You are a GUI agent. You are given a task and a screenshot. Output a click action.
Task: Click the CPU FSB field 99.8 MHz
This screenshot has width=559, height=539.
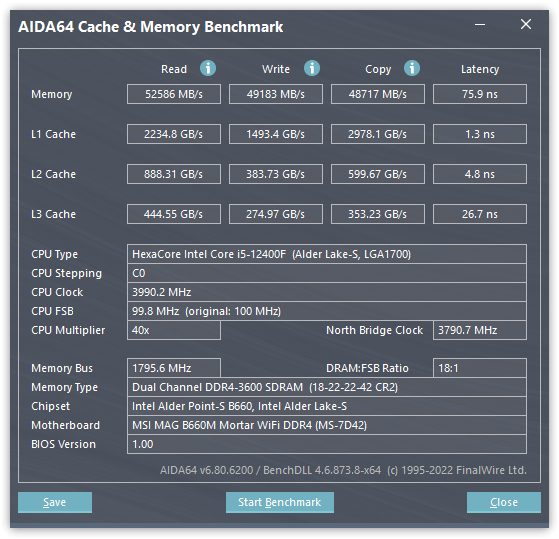(x=327, y=311)
